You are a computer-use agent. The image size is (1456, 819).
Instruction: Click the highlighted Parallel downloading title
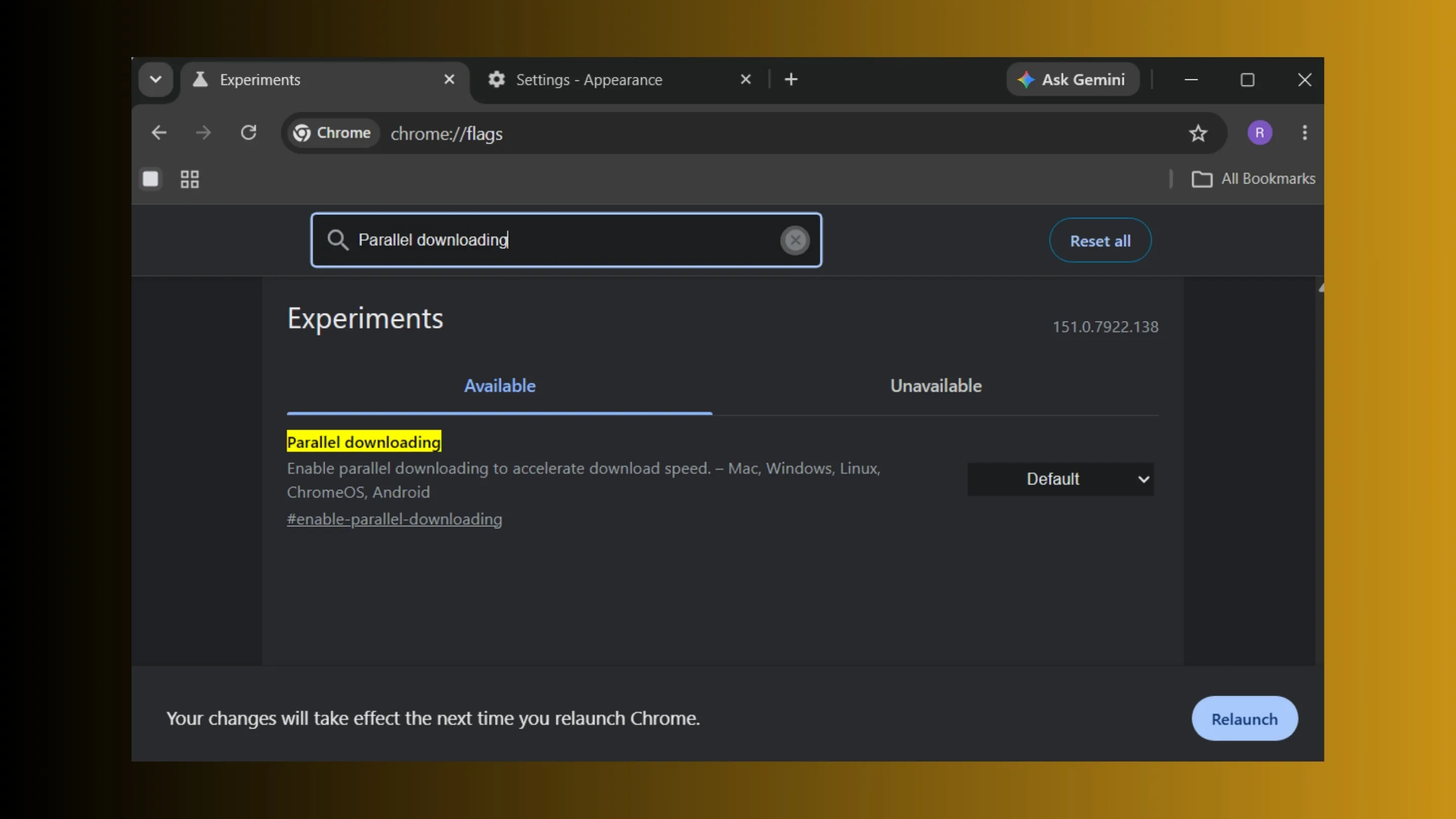click(364, 442)
